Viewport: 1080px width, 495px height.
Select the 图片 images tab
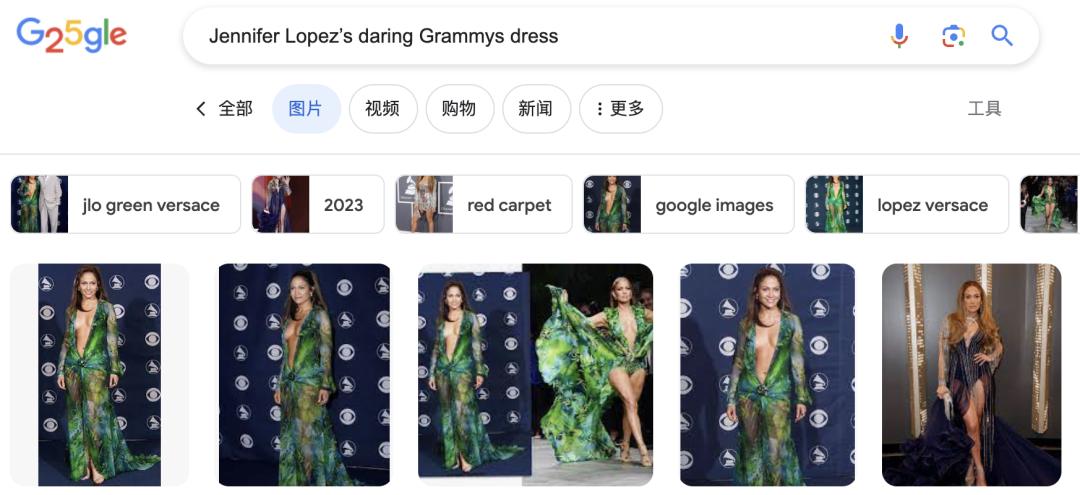coord(306,109)
